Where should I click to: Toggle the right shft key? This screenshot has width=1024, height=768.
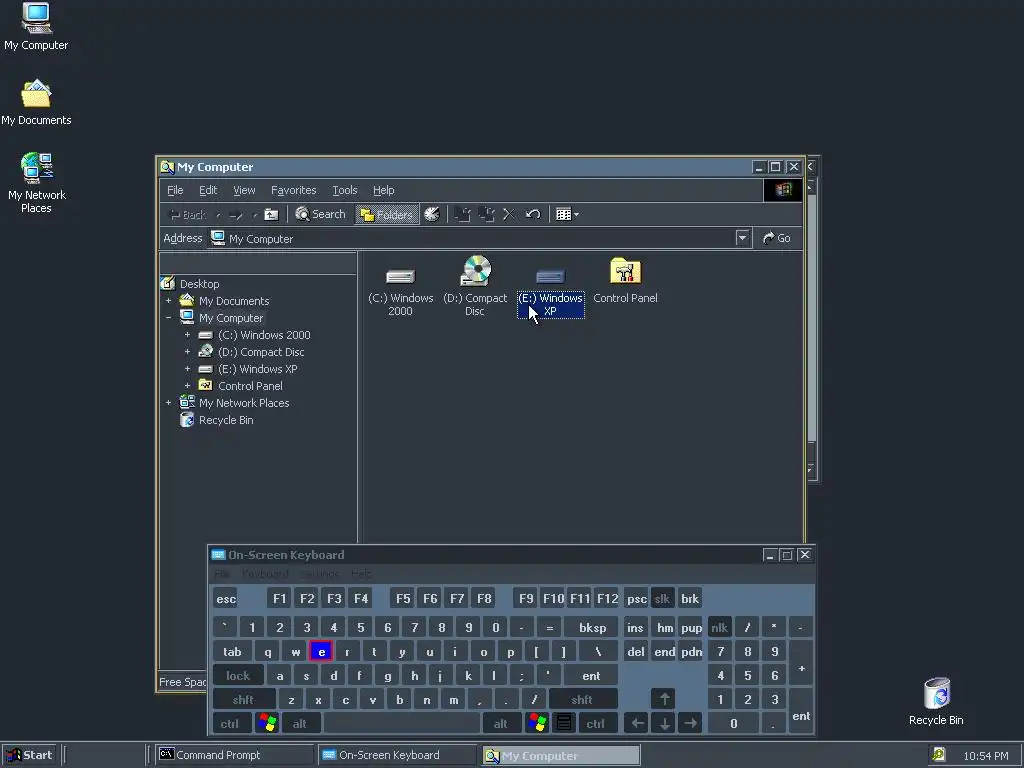582,699
